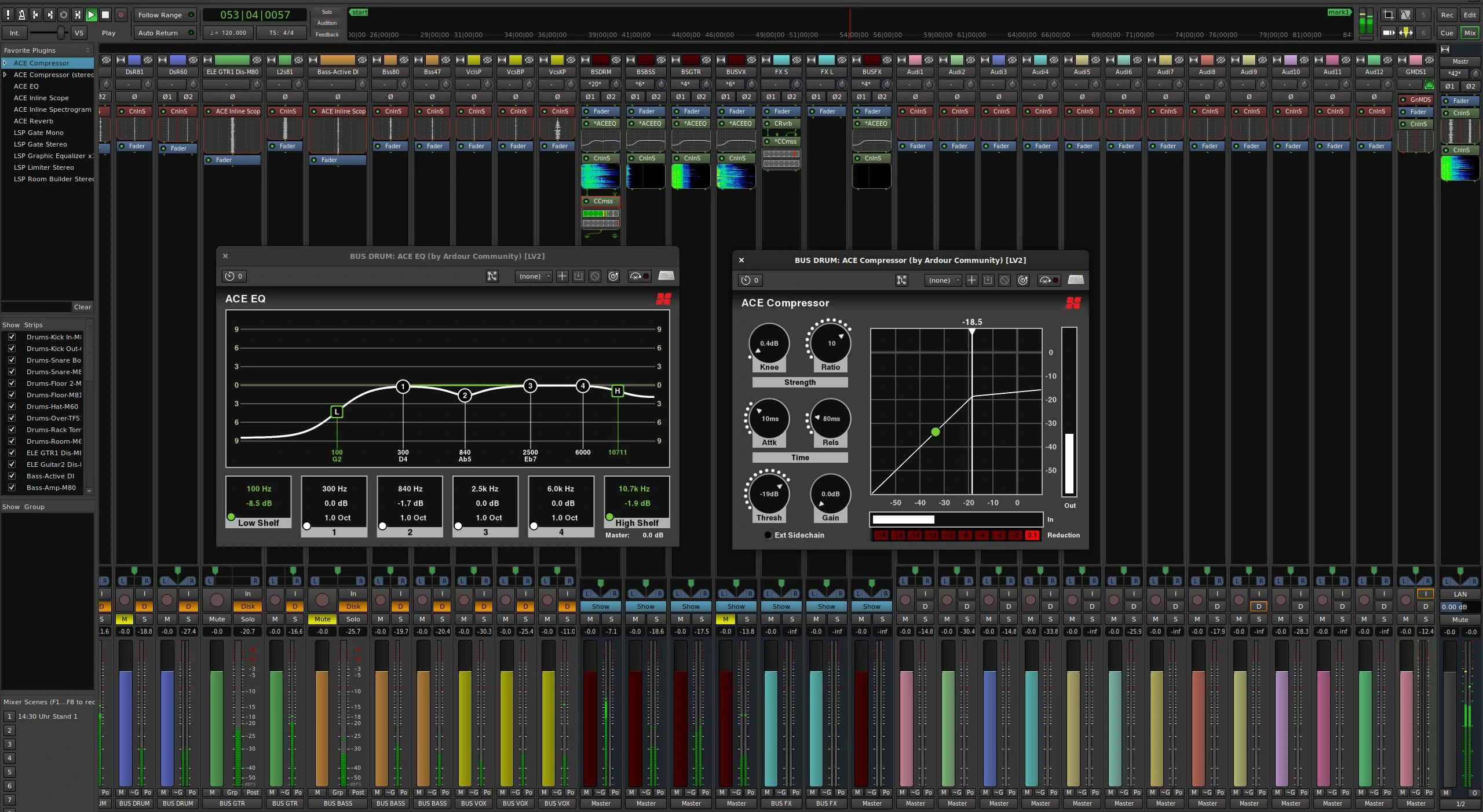Switch to the Mix tab
Screen dimensions: 1483x812
[x=1470, y=32]
